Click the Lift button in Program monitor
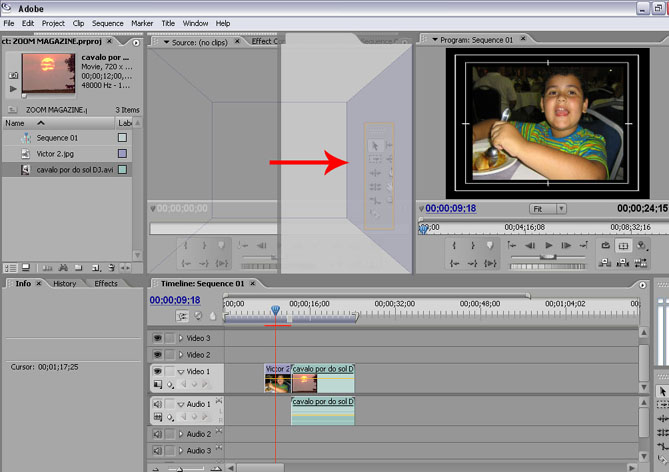 point(605,262)
